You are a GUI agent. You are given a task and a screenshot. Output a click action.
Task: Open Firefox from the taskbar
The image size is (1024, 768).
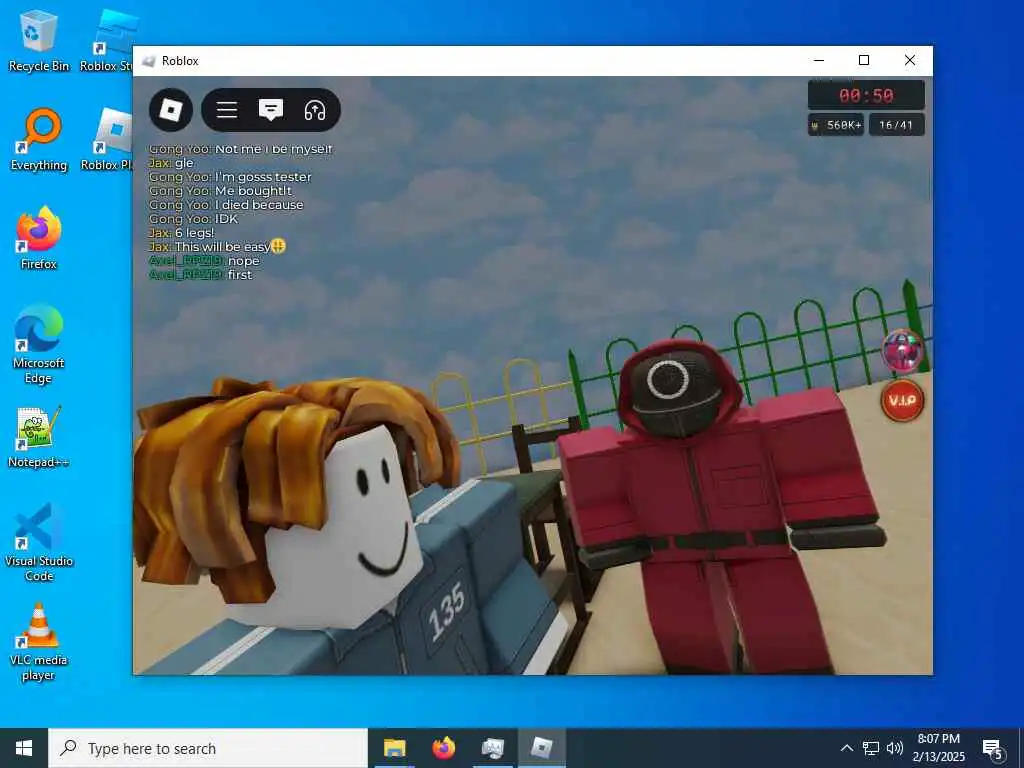443,748
